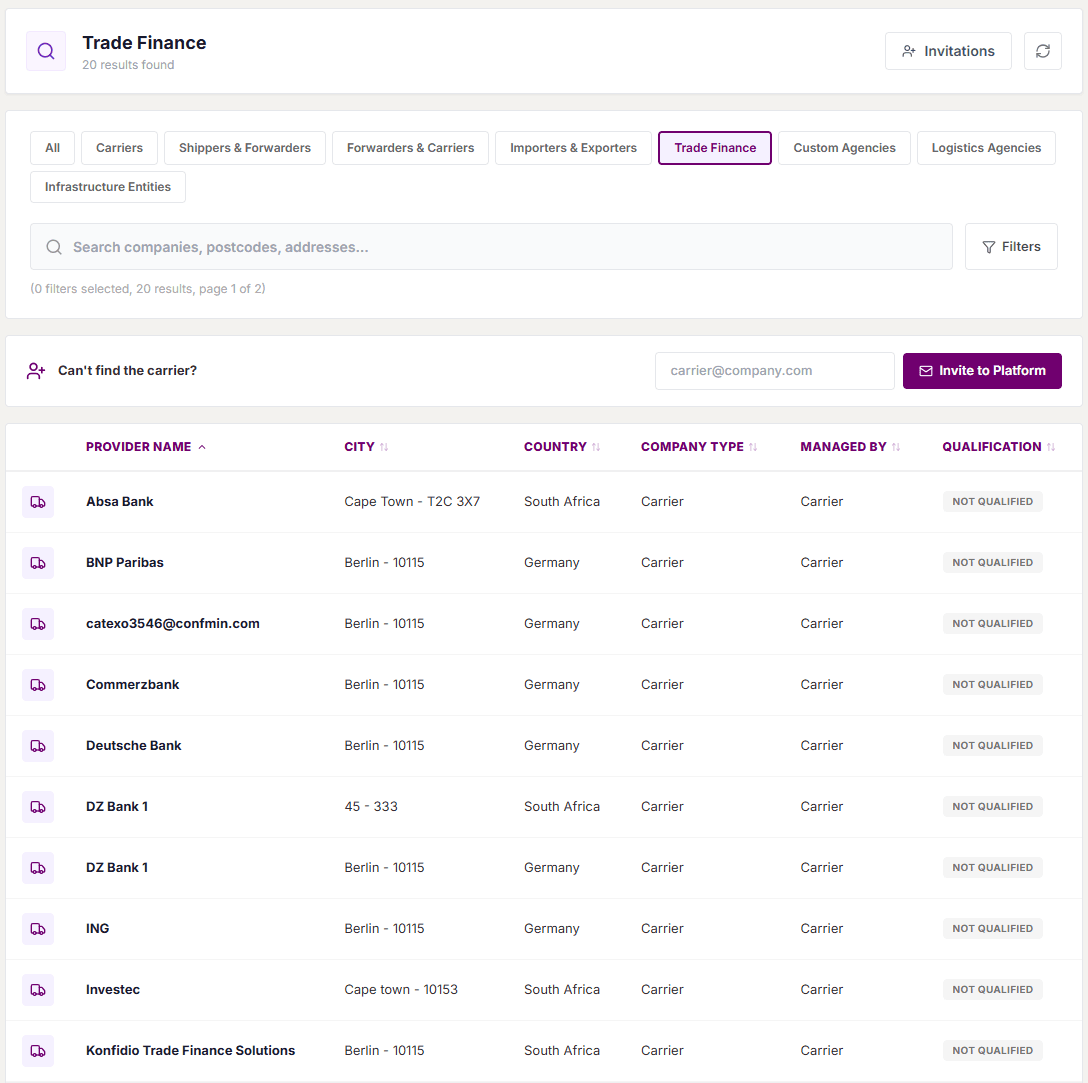Click truck icon in Deutsche Bank row
The image size is (1088, 1083).
[38, 746]
